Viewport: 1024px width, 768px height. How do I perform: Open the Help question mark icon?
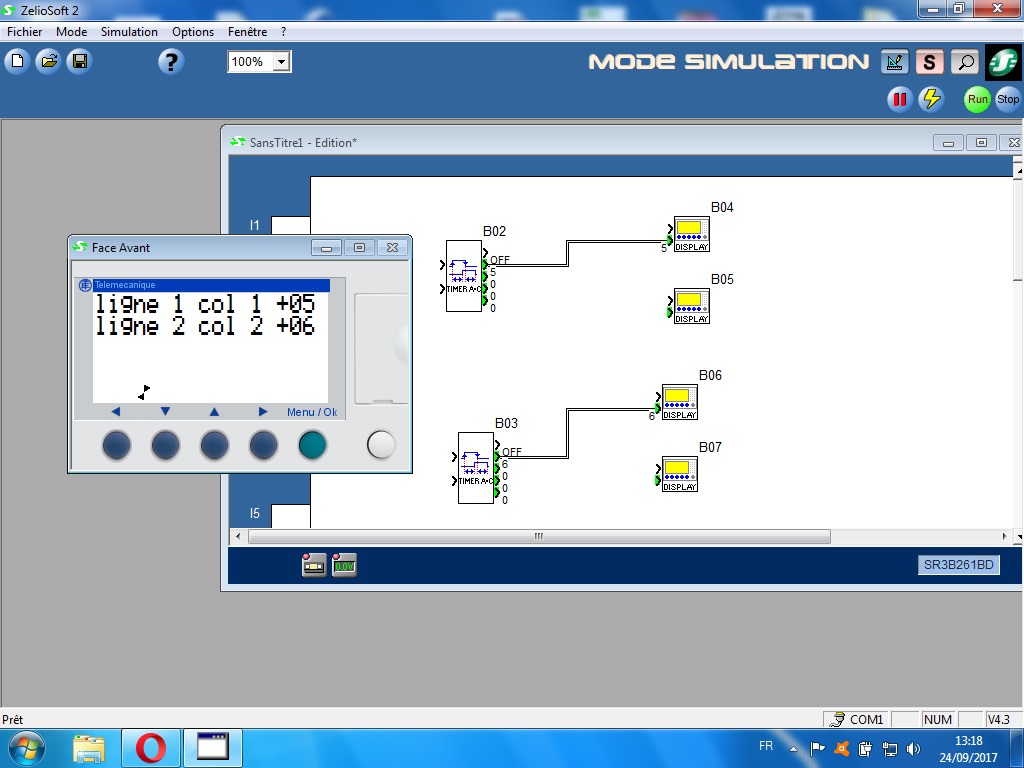(x=170, y=62)
